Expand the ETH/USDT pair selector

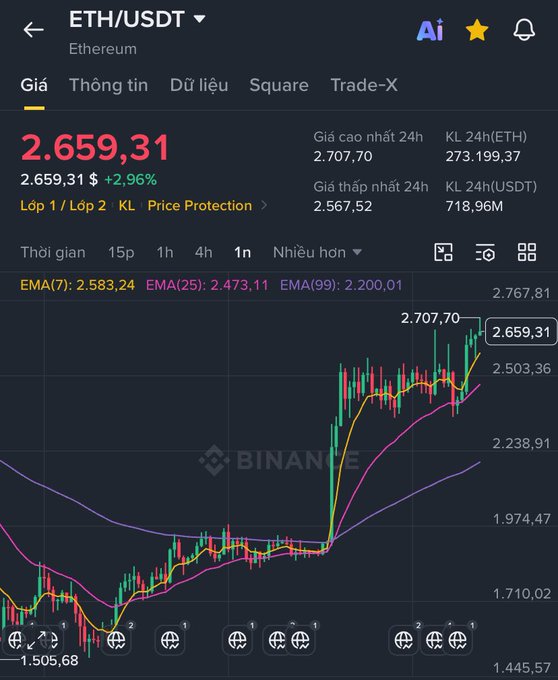tap(199, 19)
